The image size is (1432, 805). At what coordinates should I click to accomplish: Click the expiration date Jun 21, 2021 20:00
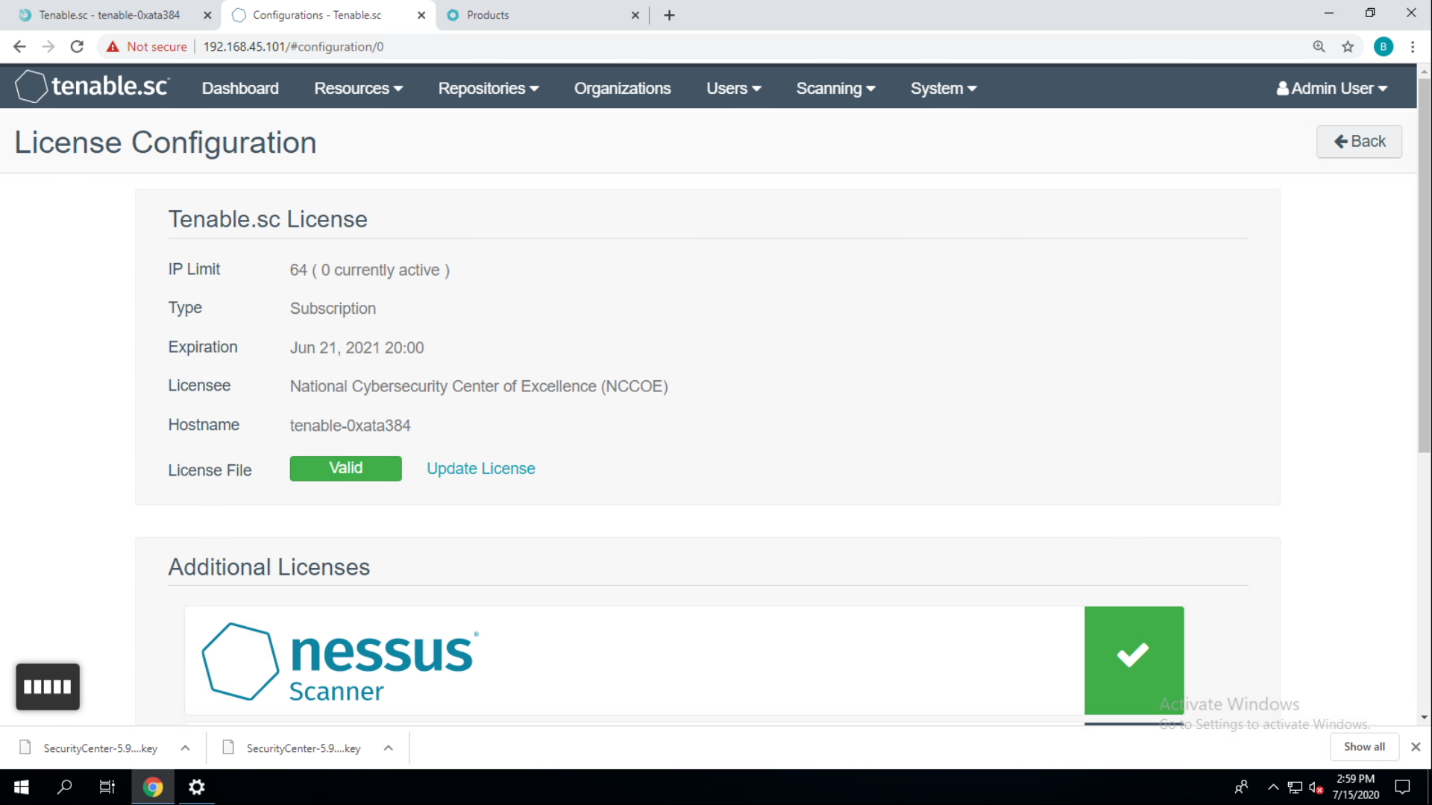[x=357, y=348]
